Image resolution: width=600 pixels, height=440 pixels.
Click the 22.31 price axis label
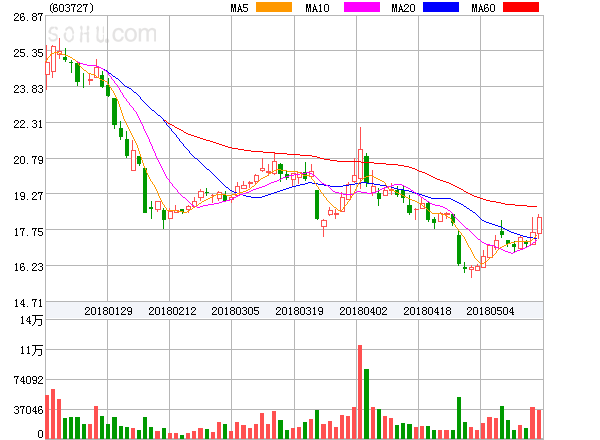28,124
